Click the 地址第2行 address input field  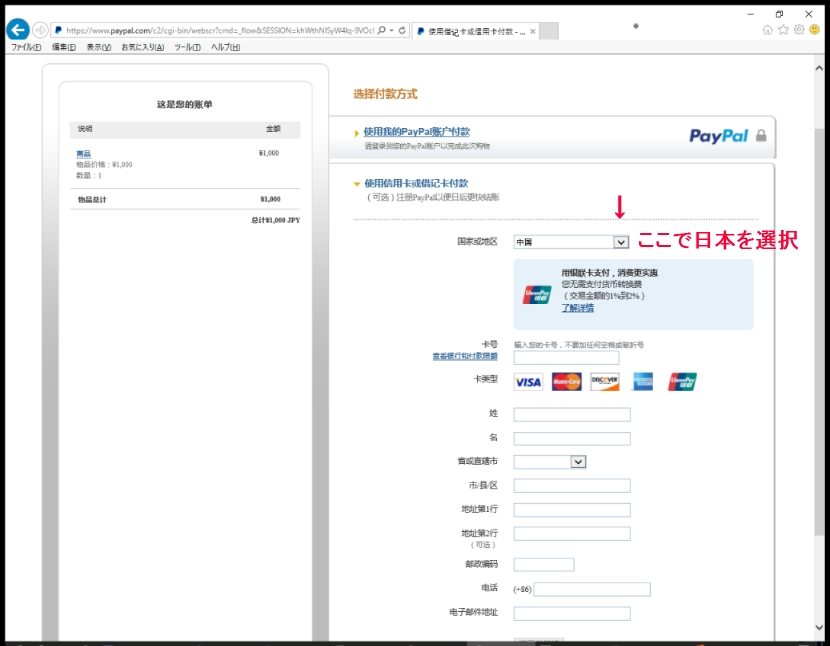572,534
